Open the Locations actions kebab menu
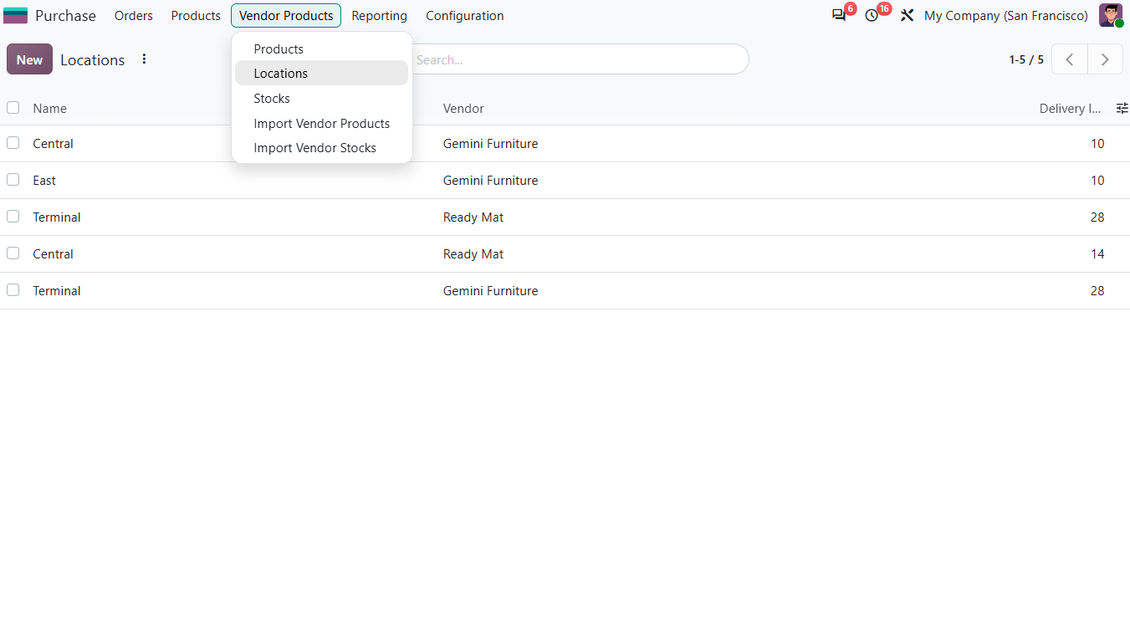This screenshot has width=1130, height=634. 144,59
